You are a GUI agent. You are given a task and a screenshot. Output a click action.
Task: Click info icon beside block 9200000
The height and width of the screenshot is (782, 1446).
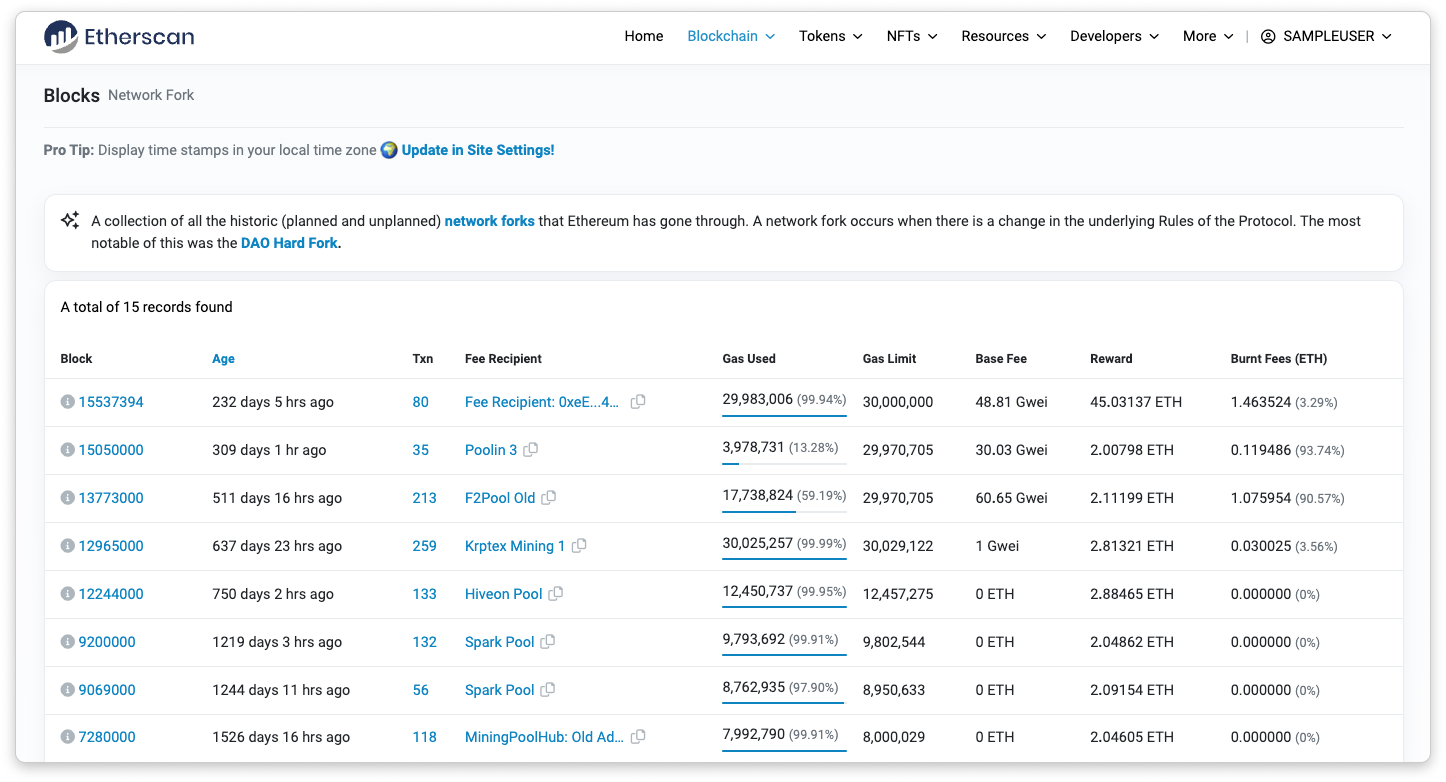click(67, 642)
